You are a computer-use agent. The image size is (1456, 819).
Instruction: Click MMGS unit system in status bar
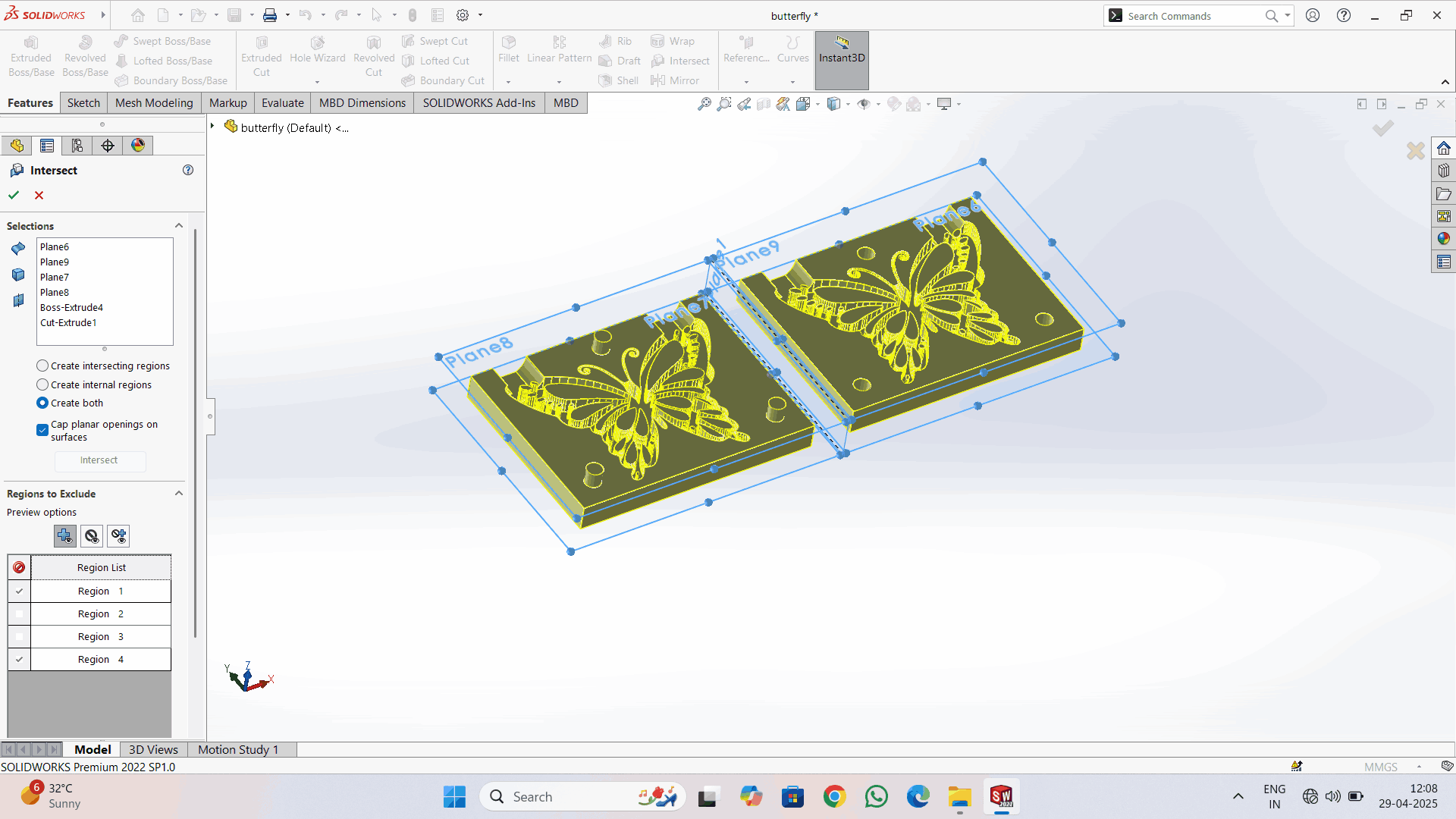coord(1380,767)
